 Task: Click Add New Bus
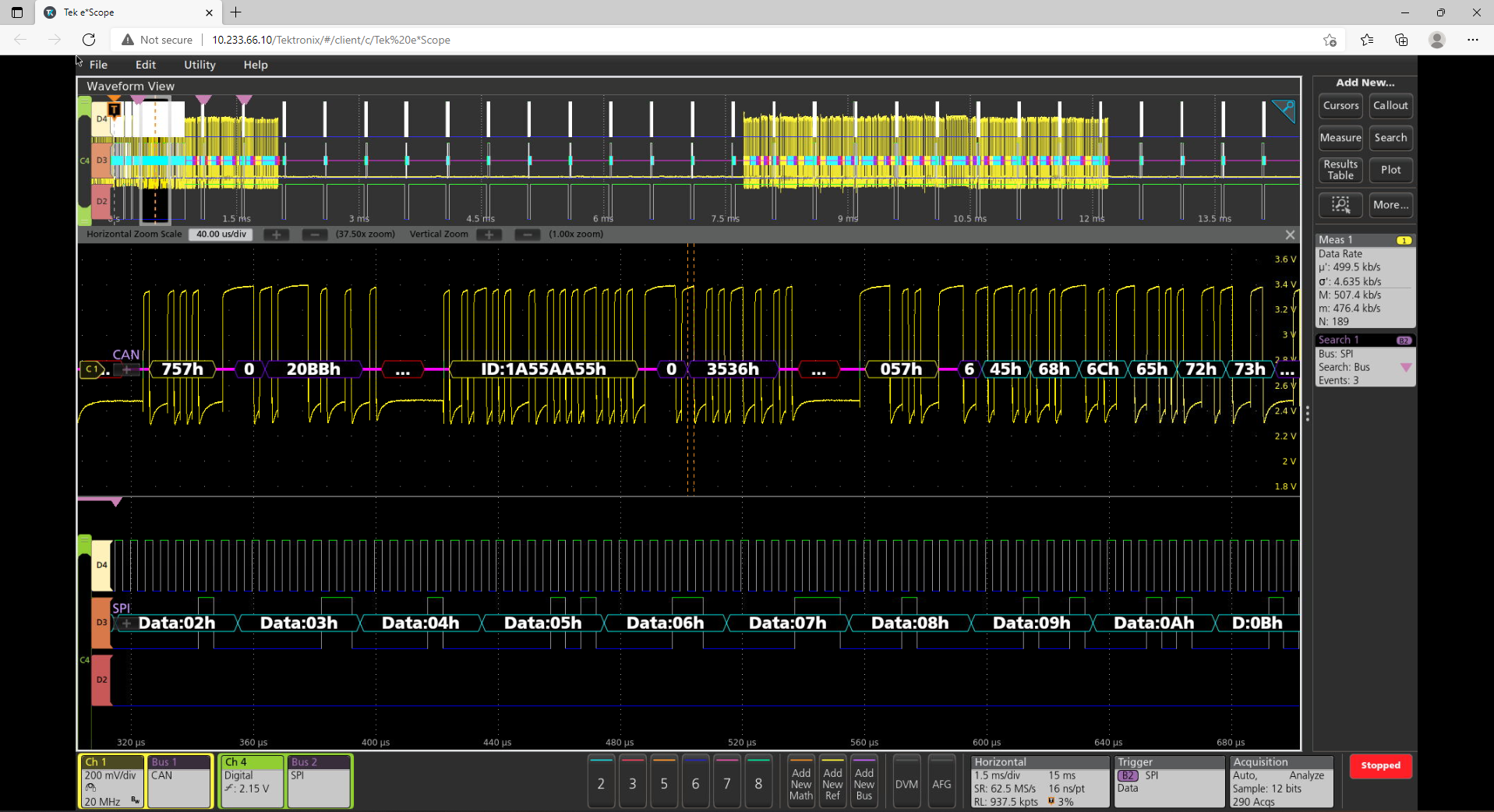[864, 782]
